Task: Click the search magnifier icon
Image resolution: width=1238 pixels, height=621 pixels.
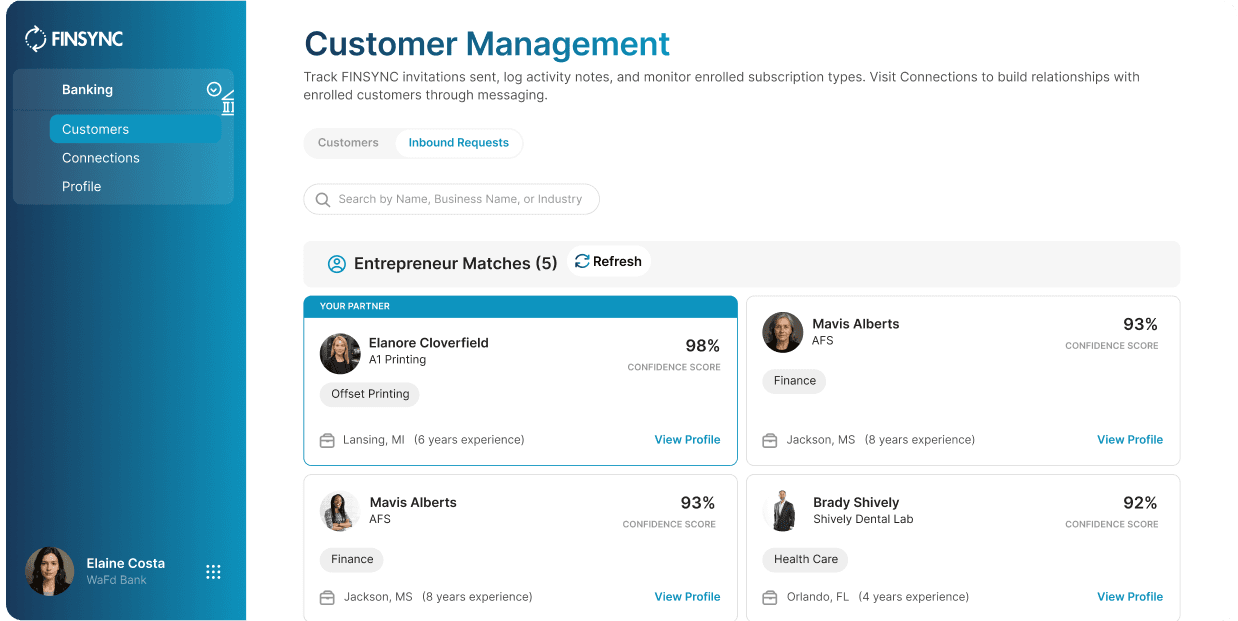Action: (322, 199)
